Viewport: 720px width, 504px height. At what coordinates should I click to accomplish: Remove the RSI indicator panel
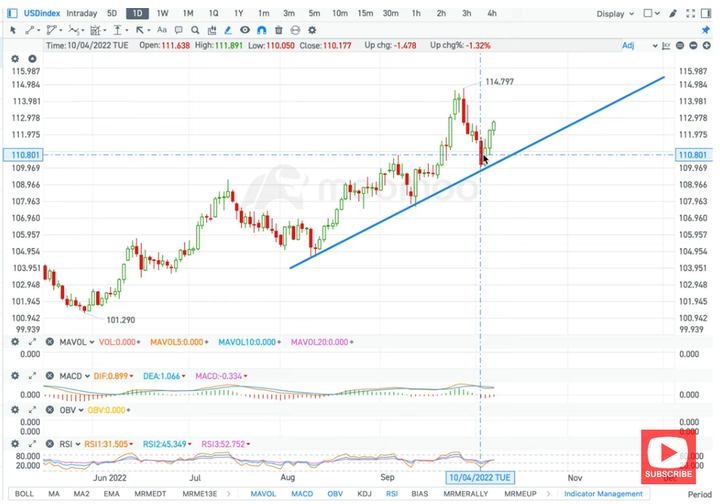pos(50,444)
